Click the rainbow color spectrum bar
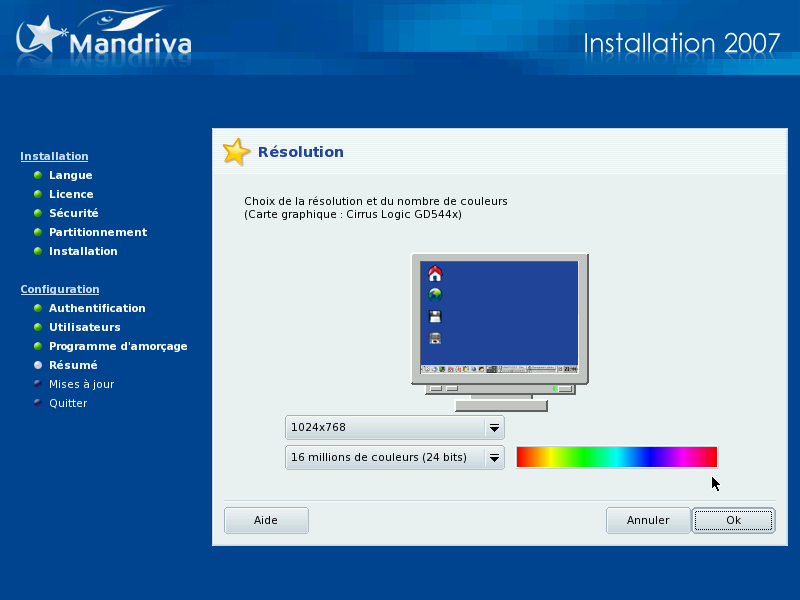The width and height of the screenshot is (800, 600). point(616,457)
